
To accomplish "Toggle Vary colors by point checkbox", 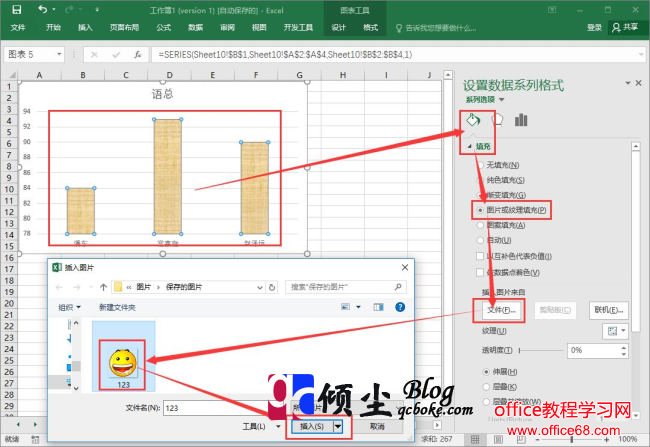I will (x=480, y=272).
